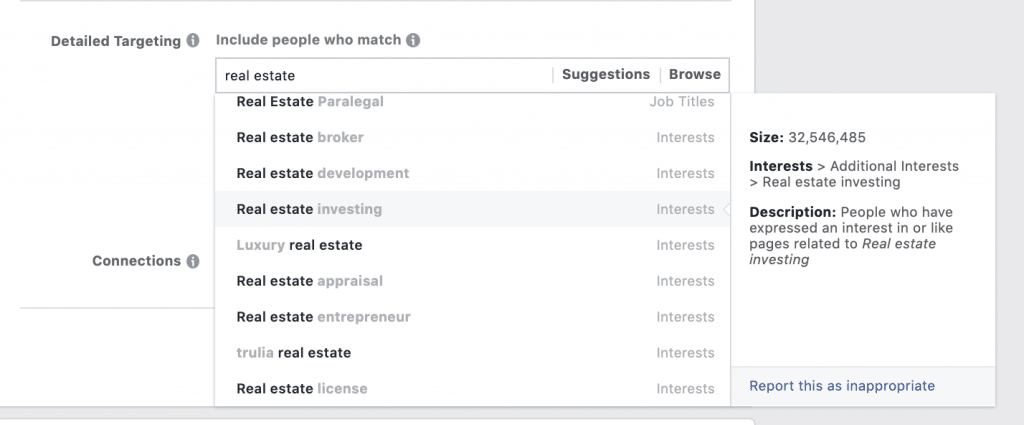Select the highlighted Real estate investing option
The width and height of the screenshot is (1024, 425).
point(472,210)
